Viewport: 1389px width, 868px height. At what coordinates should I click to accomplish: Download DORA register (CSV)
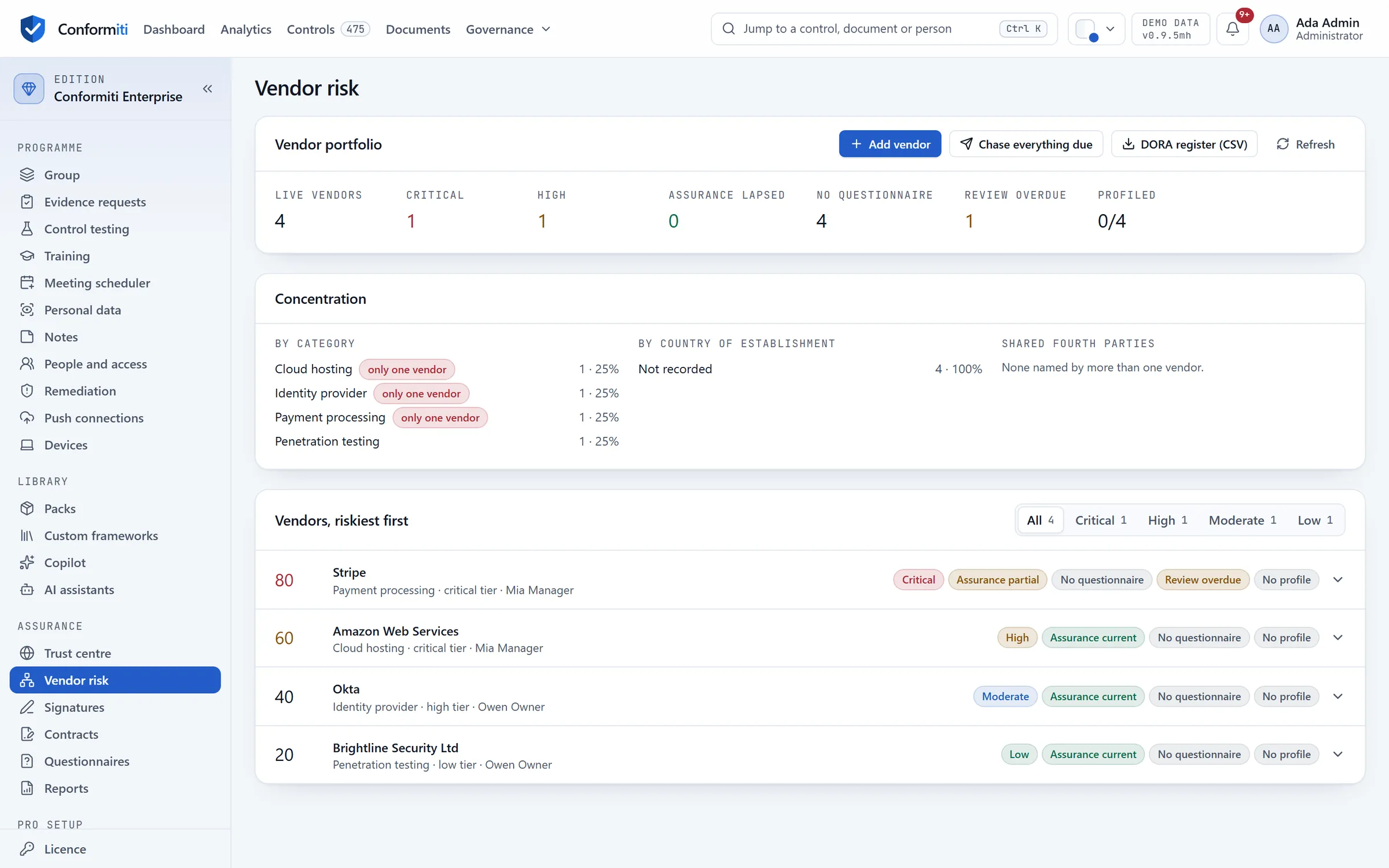1184,144
